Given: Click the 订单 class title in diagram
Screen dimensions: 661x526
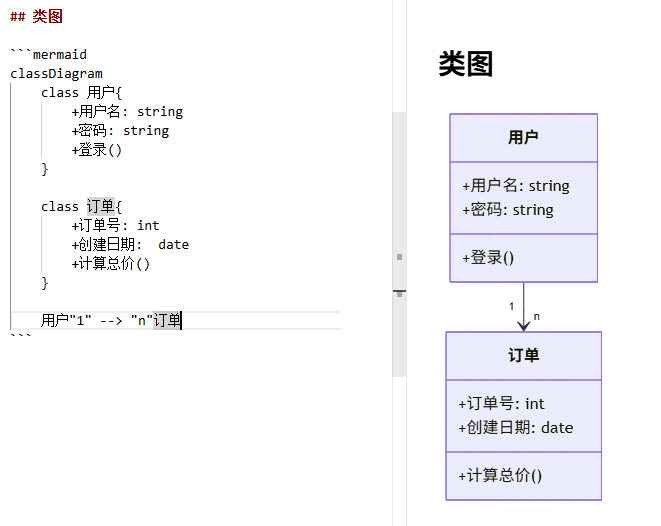Looking at the screenshot, I should (524, 355).
